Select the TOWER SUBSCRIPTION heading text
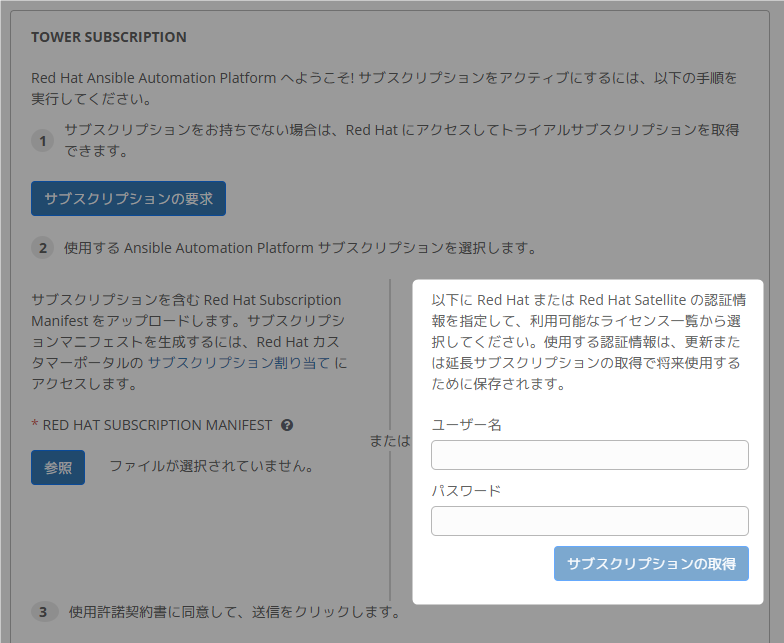The height and width of the screenshot is (643, 784). click(108, 37)
